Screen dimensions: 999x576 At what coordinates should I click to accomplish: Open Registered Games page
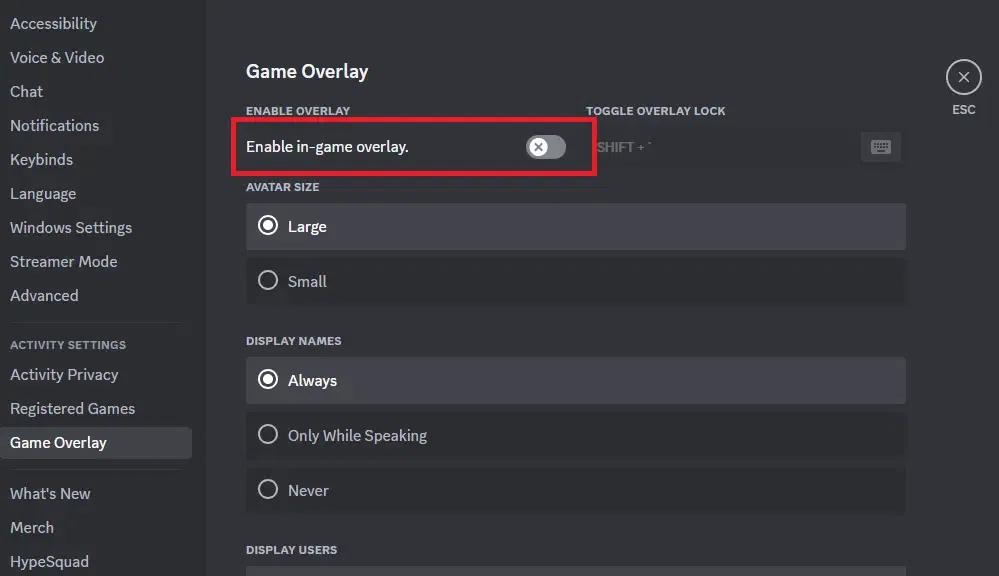coord(72,409)
